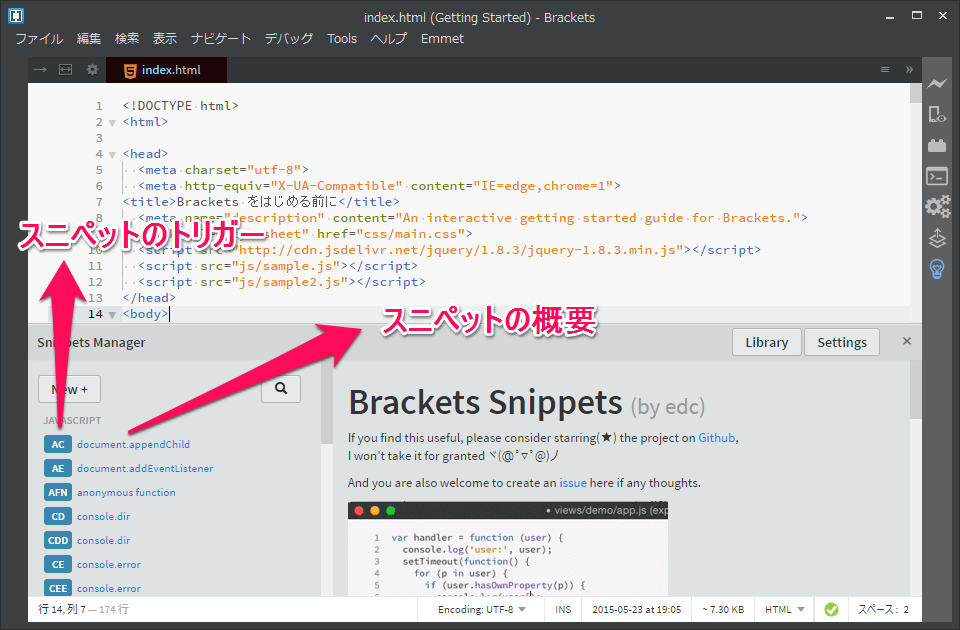
Task: Select console.dir snippet next to CDD badge
Action: pyautogui.click(x=103, y=540)
